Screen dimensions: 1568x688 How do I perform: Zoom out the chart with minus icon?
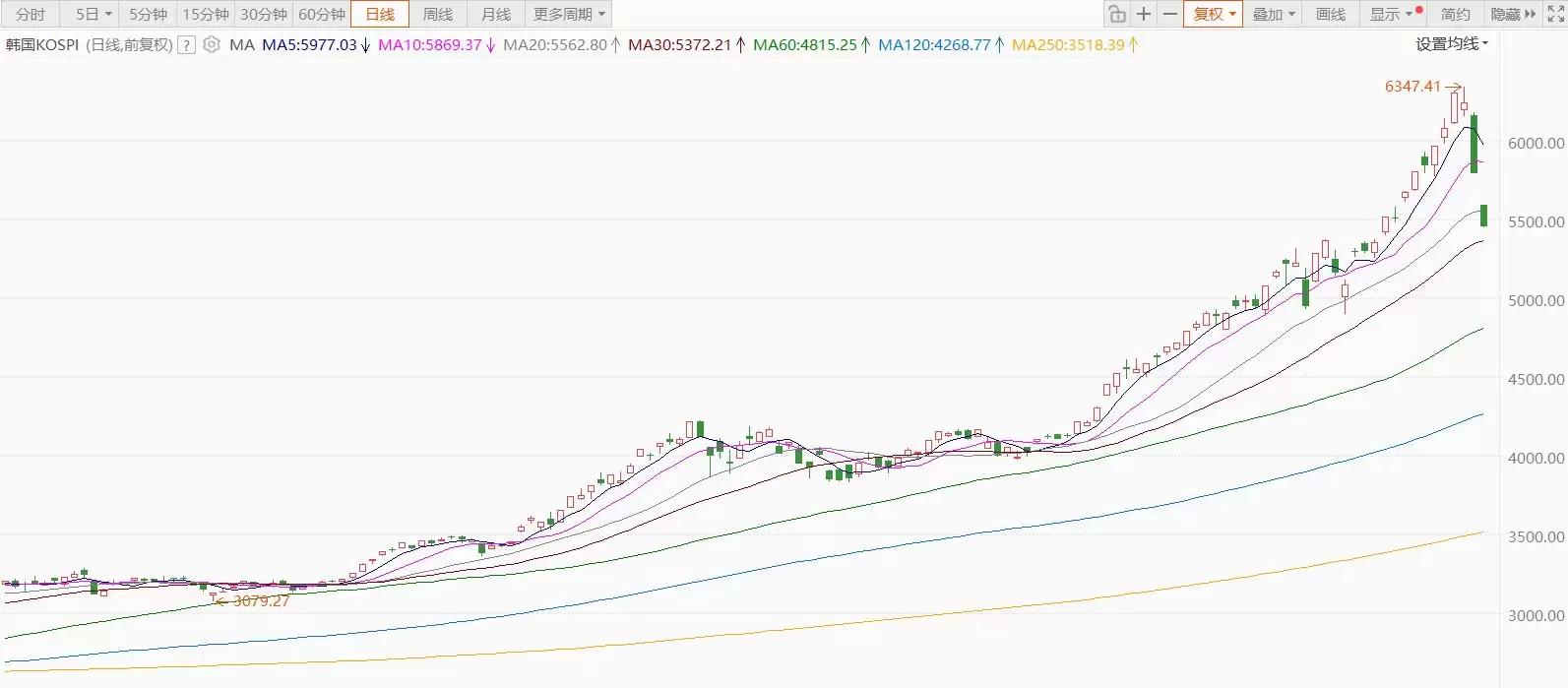1169,14
